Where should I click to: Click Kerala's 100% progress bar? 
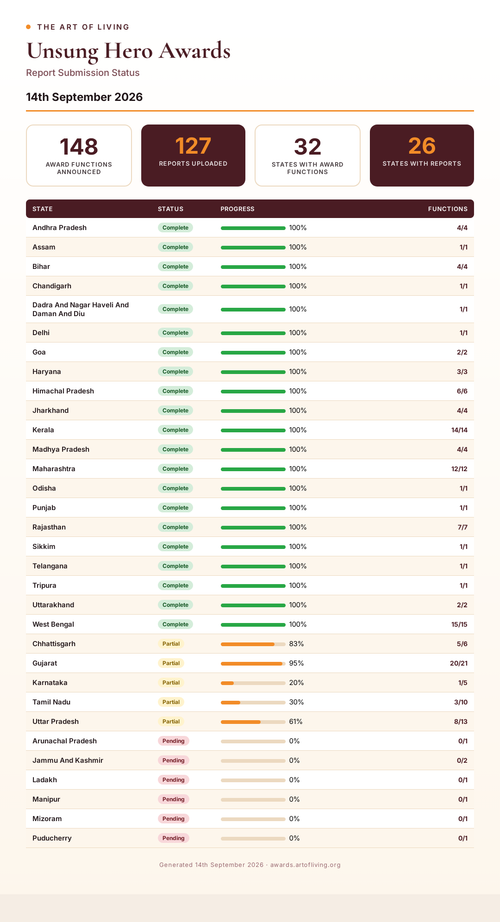click(x=253, y=430)
